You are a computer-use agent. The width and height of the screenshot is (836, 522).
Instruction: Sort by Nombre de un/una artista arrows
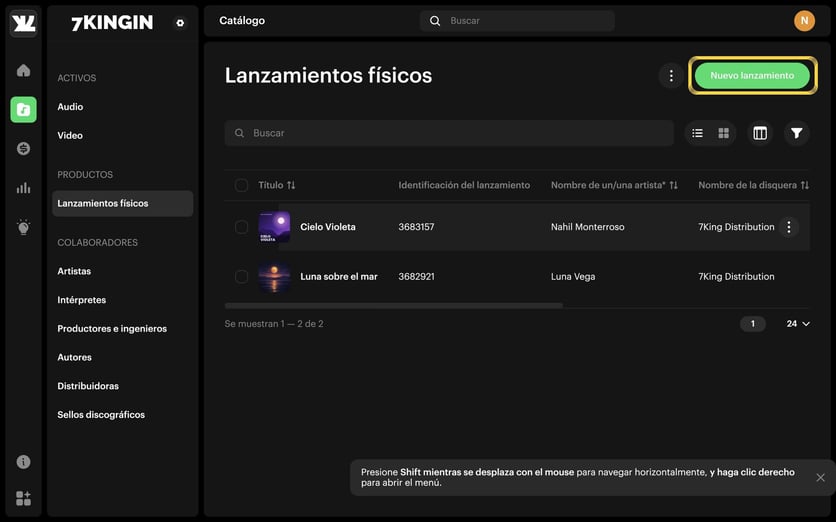[x=673, y=185]
